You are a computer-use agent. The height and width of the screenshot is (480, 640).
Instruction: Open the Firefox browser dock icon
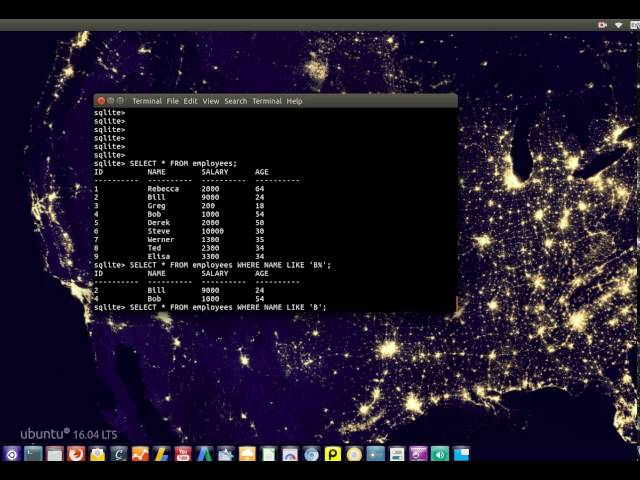[x=76, y=454]
